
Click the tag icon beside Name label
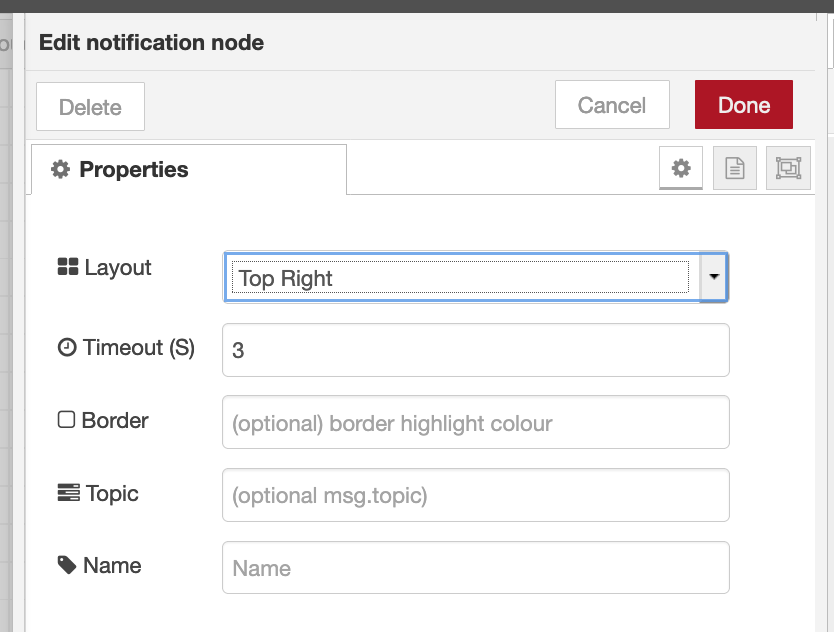tap(67, 566)
